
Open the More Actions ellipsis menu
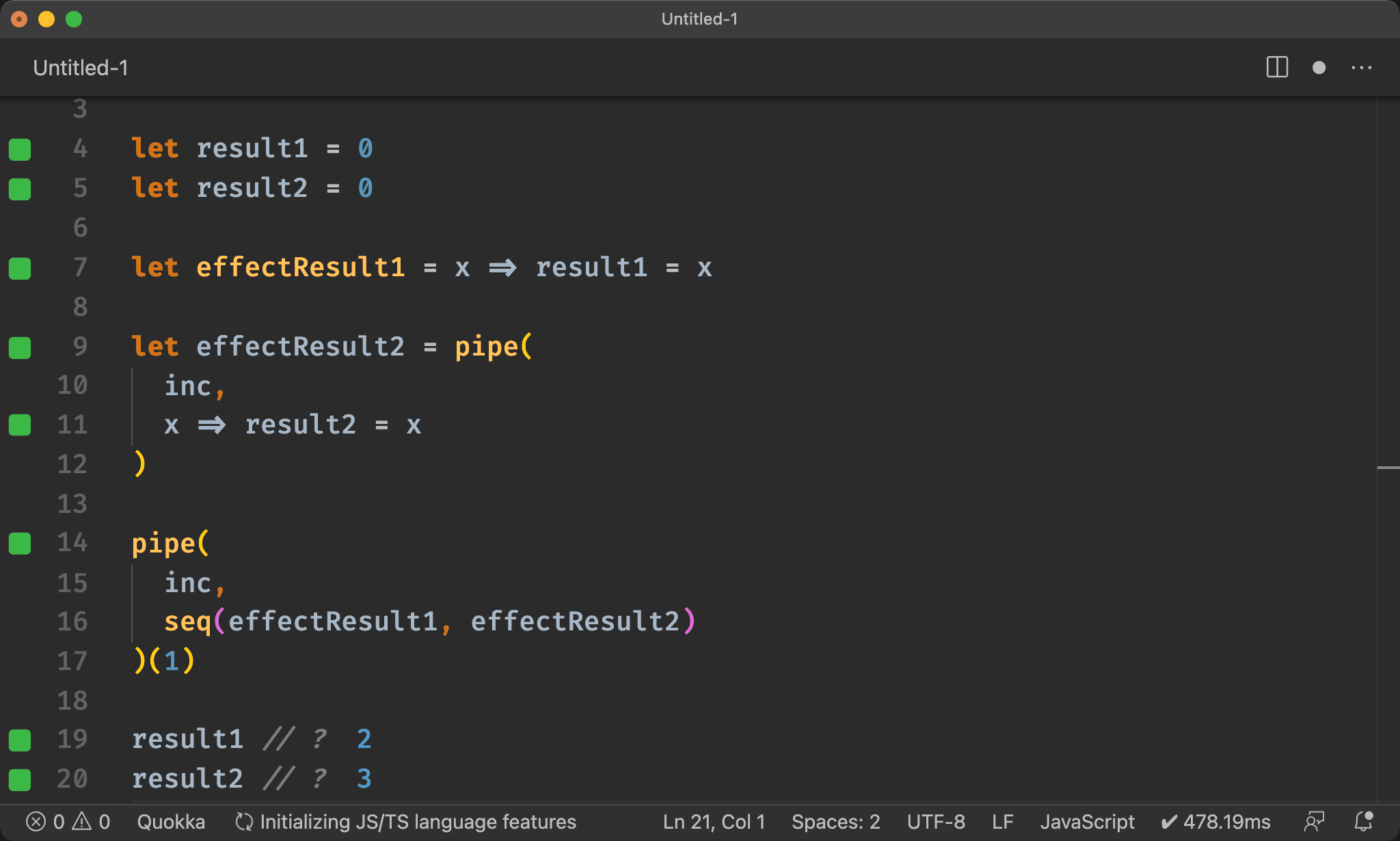coord(1362,68)
